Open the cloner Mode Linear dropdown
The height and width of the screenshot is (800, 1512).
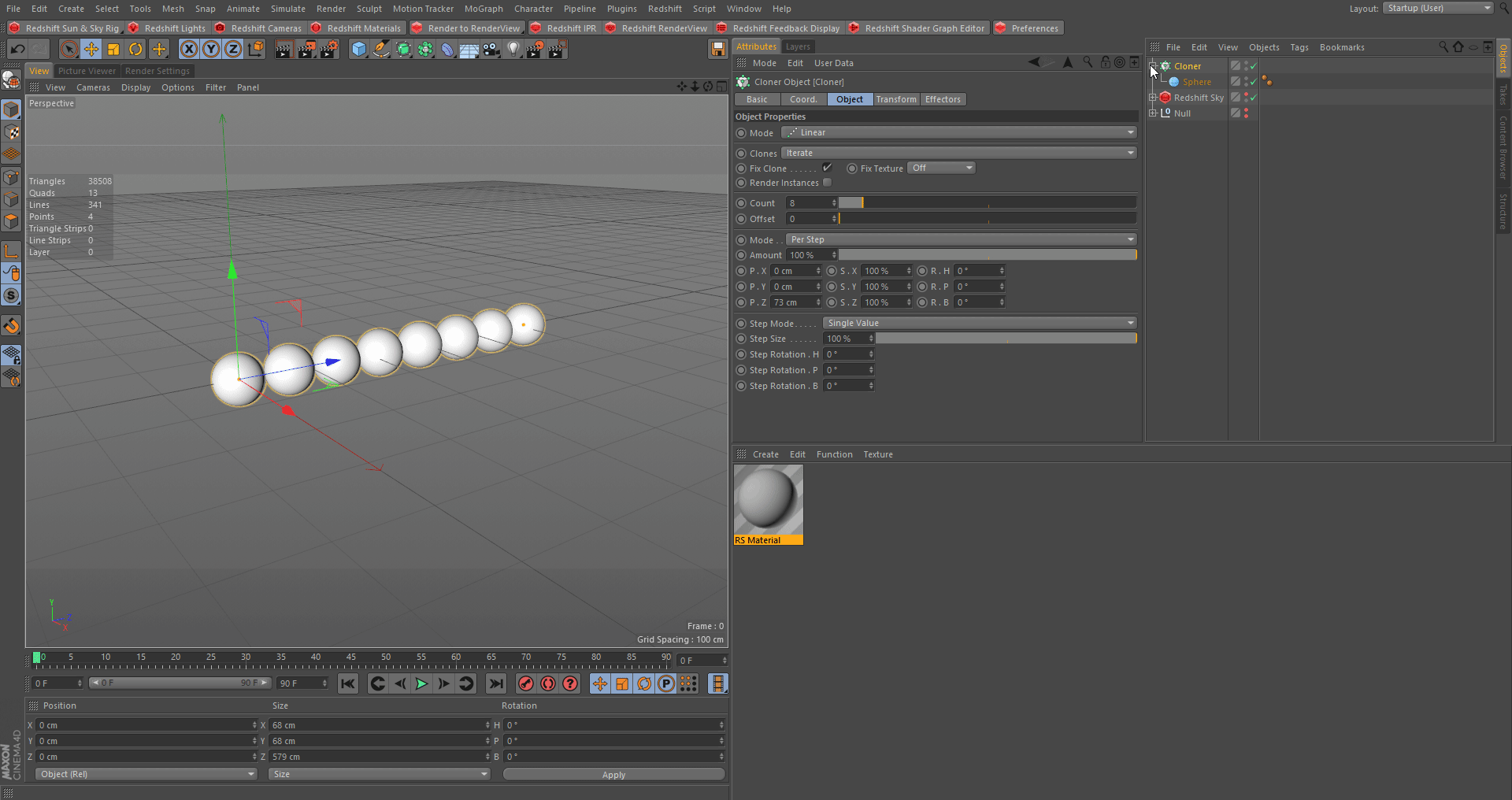pyautogui.click(x=958, y=132)
